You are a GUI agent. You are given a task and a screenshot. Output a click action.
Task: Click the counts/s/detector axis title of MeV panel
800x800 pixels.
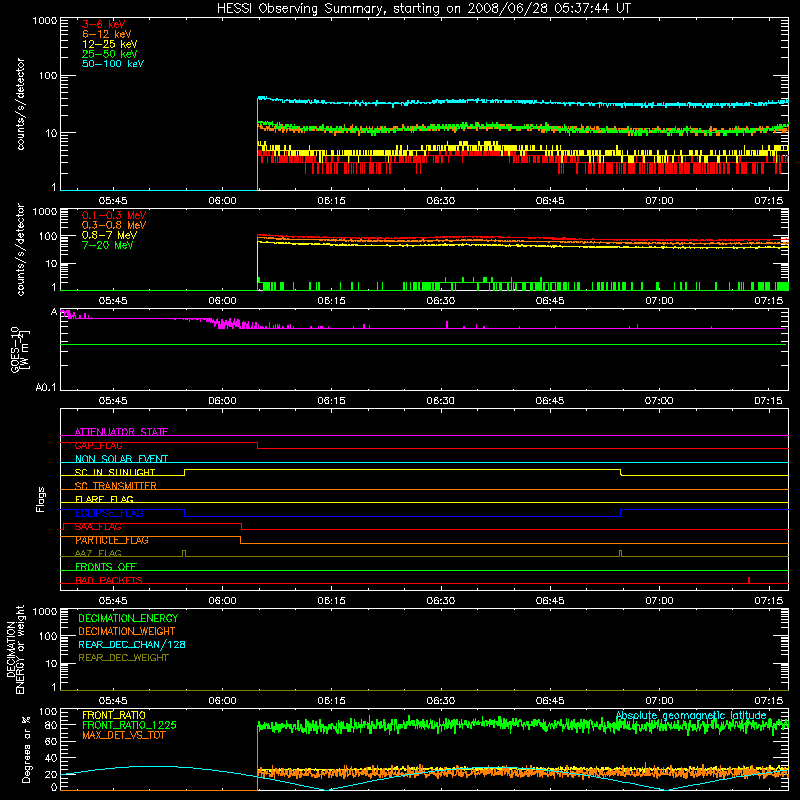(20, 249)
